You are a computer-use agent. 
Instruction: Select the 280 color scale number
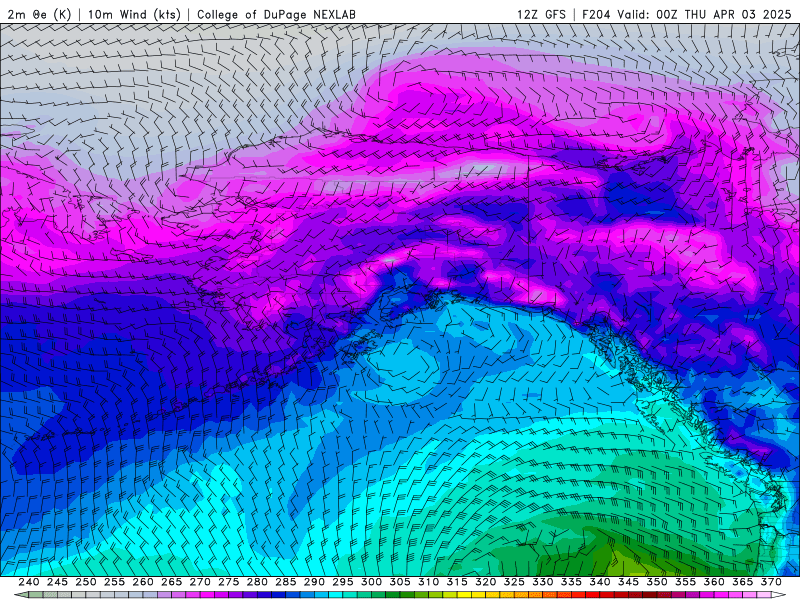(257, 582)
